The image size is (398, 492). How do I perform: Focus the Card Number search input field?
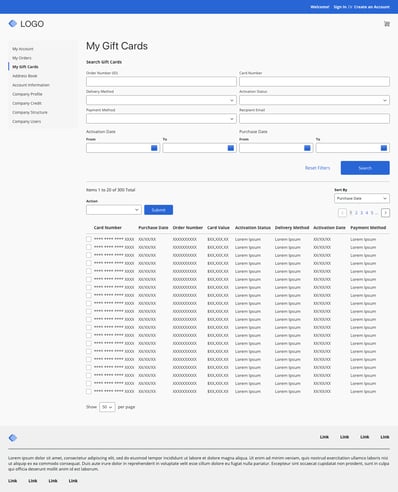pos(314,82)
